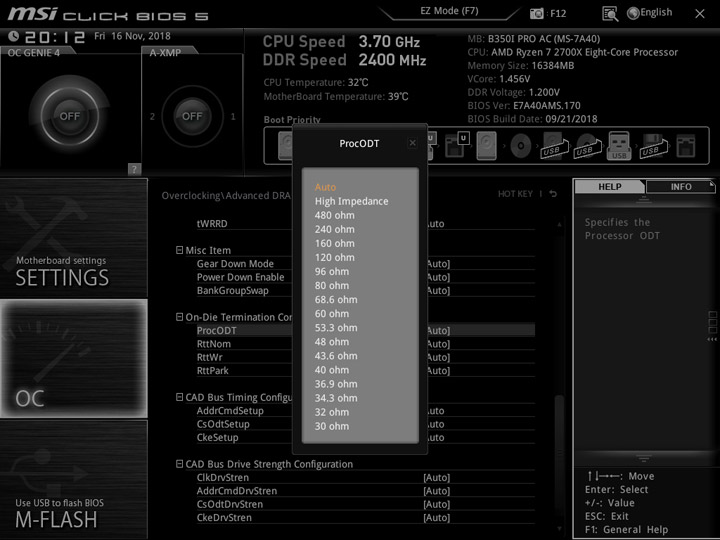Image resolution: width=720 pixels, height=540 pixels.
Task: Open M-FLASH BIOS flashing section
Action: (x=73, y=479)
